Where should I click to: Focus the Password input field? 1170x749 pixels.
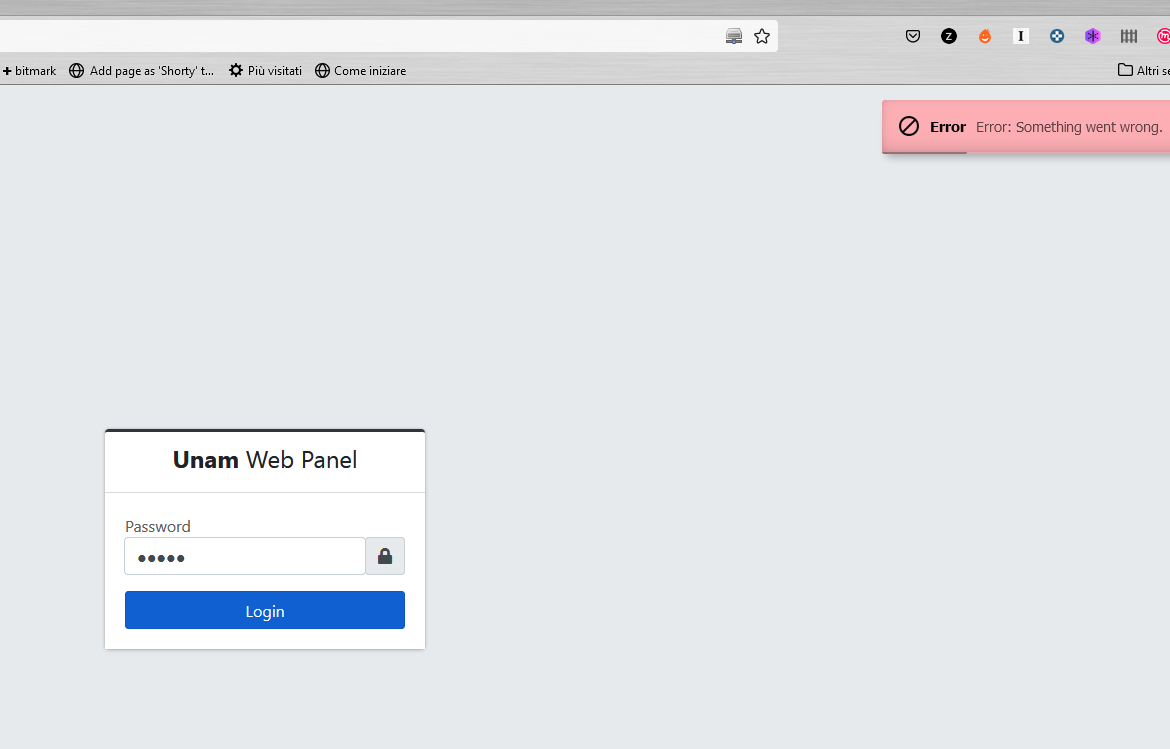pyautogui.click(x=244, y=556)
